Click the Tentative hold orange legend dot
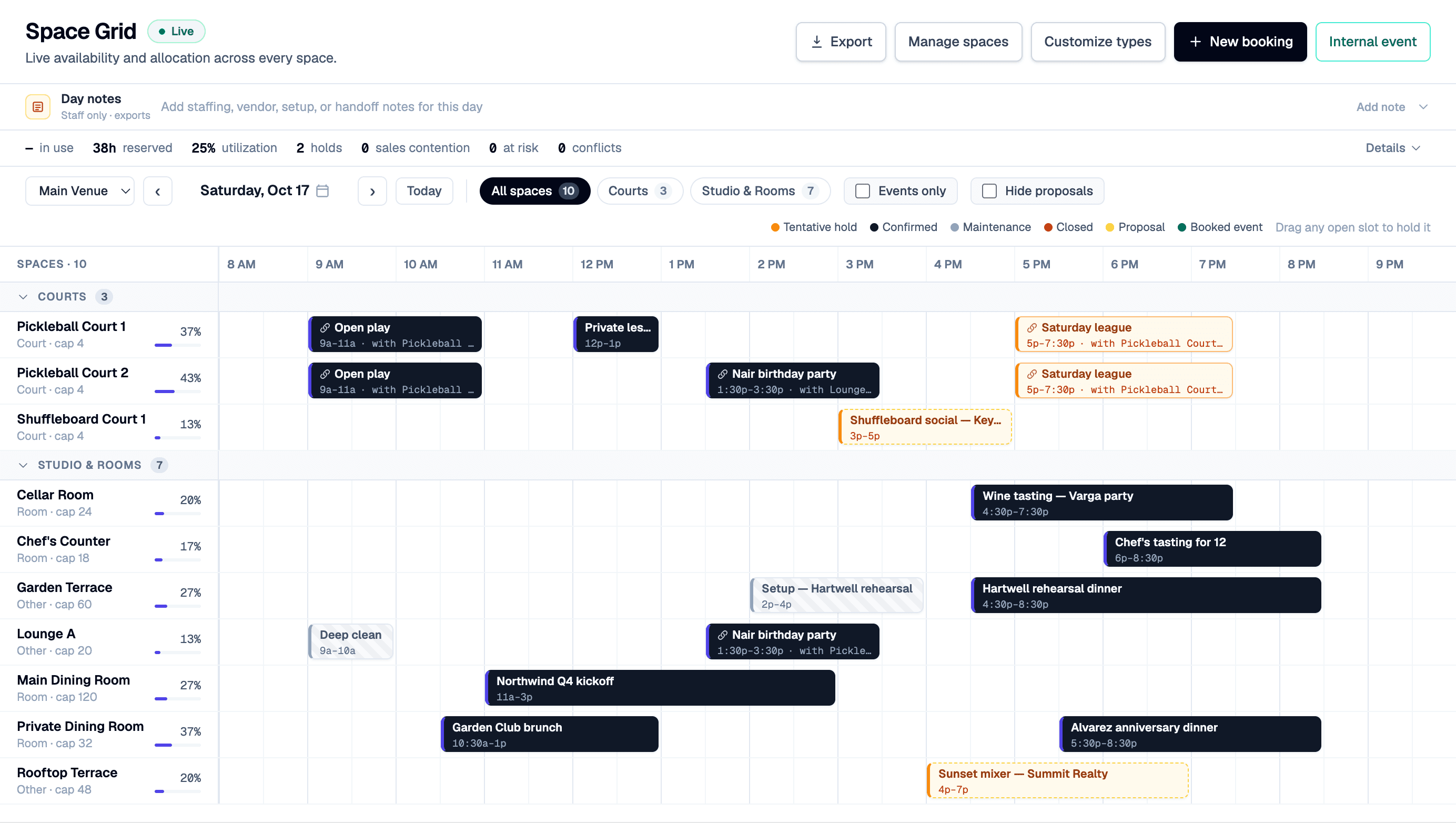The width and height of the screenshot is (1456, 823). 775,227
